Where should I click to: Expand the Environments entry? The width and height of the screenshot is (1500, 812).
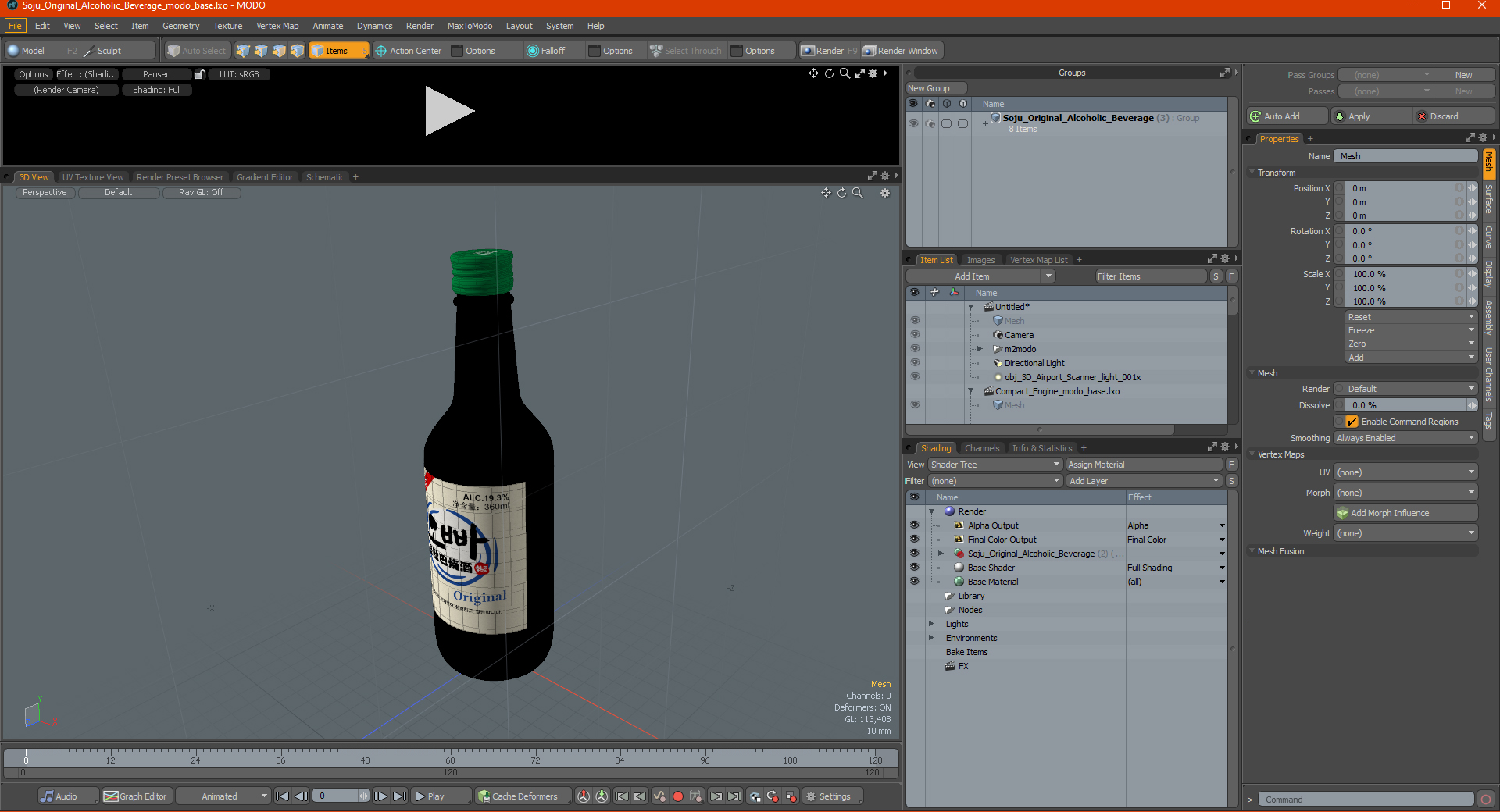click(931, 638)
